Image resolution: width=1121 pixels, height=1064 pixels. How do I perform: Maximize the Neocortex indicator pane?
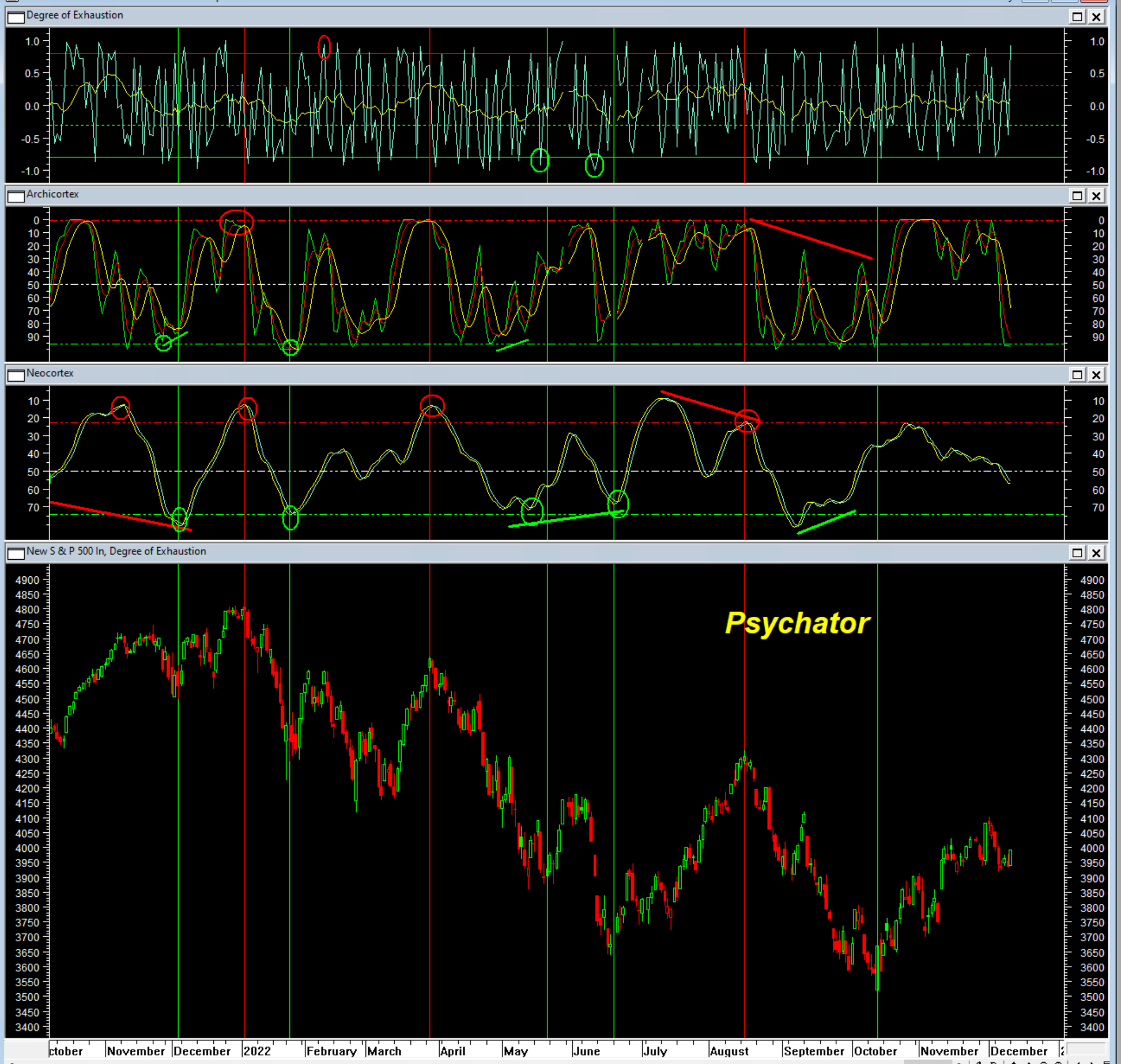[1077, 375]
